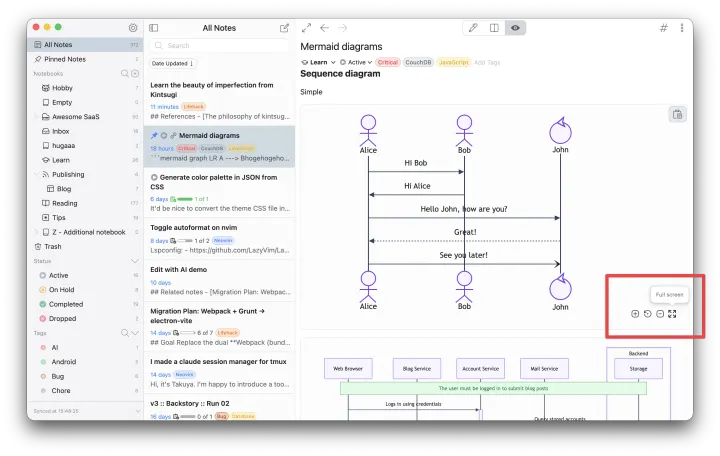Collapse the Publishing notebook tree
Image resolution: width=720 pixels, height=456 pixels.
click(36, 175)
